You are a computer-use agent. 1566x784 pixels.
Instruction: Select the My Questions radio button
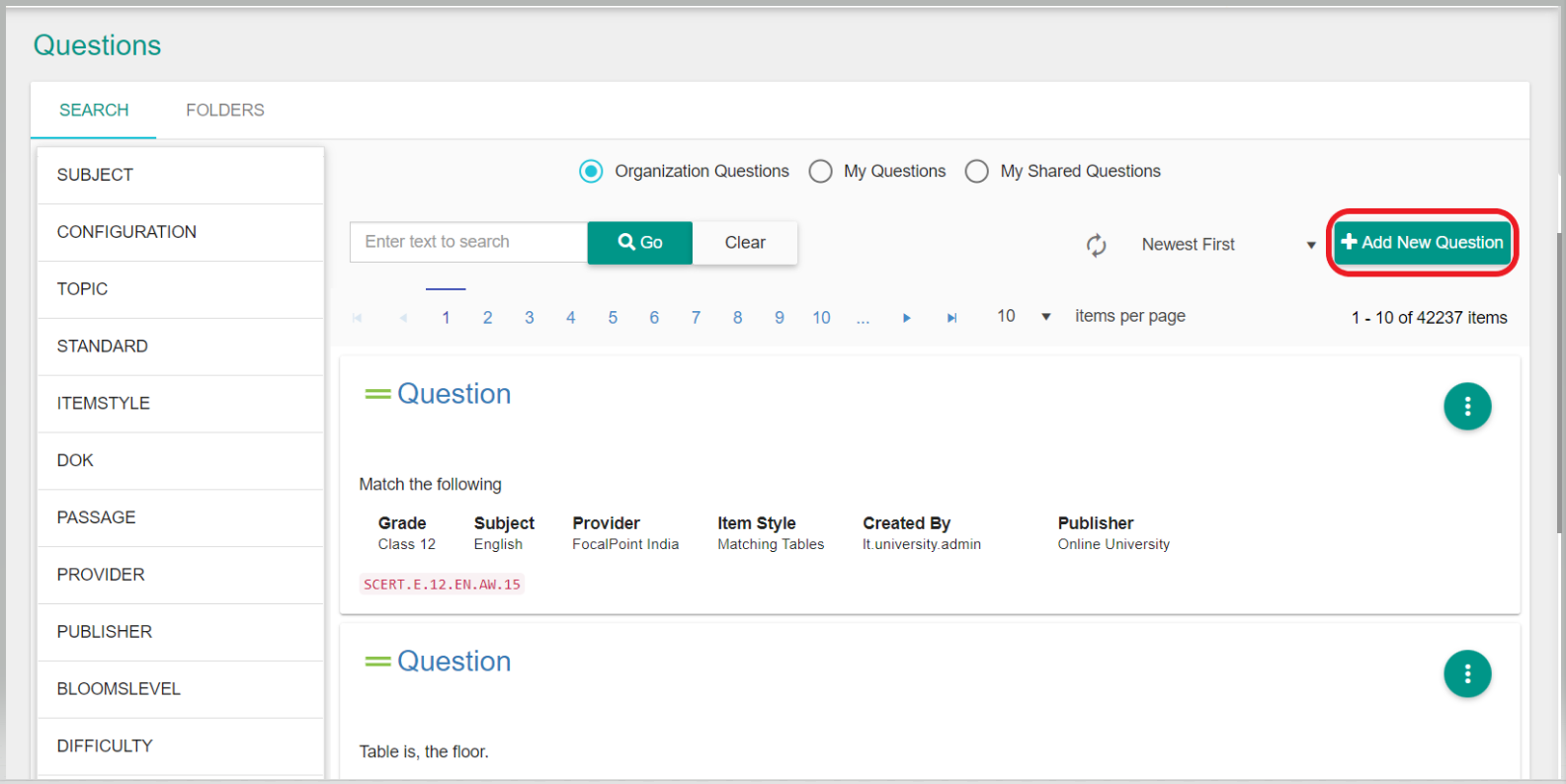click(820, 172)
